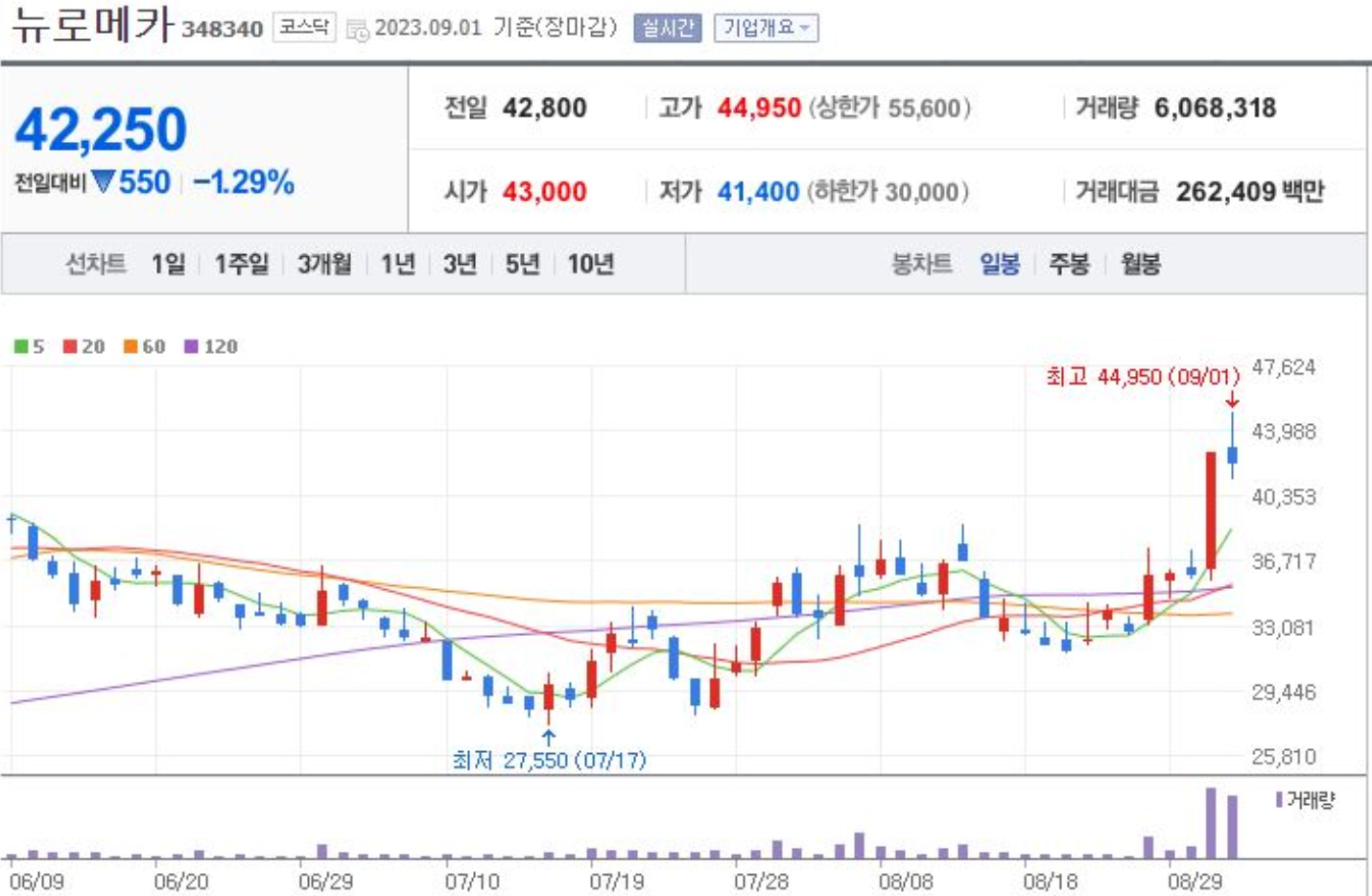Viewport: 1372px width, 896px height.
Task: Click the 실시간 button
Action: 667,28
